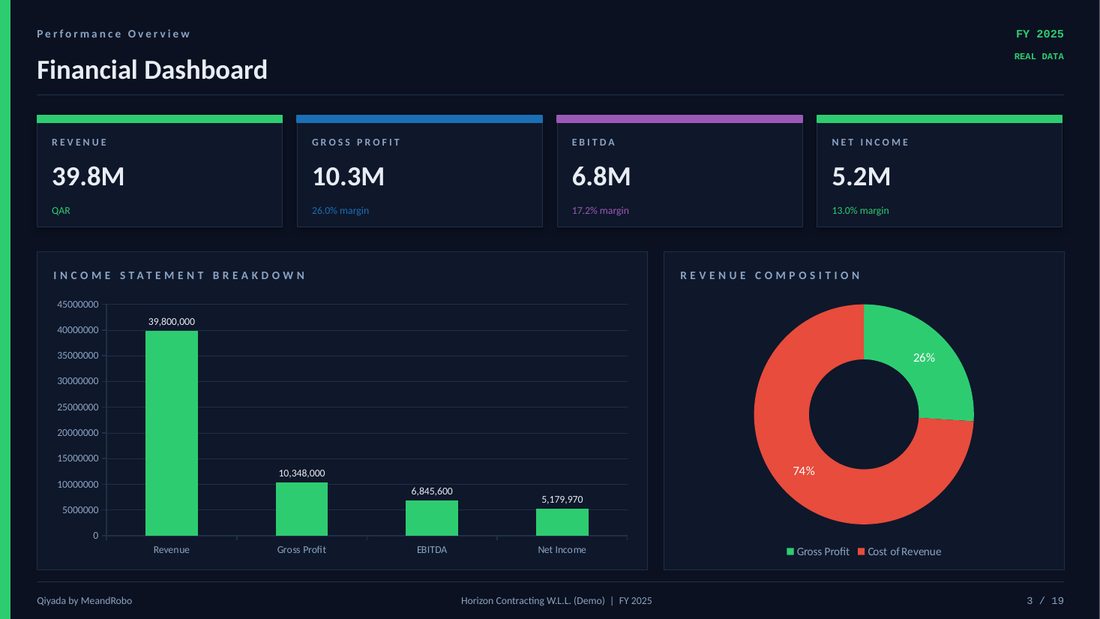
Task: Click the Gross Profit bar in the bar chart
Action: [x=302, y=509]
